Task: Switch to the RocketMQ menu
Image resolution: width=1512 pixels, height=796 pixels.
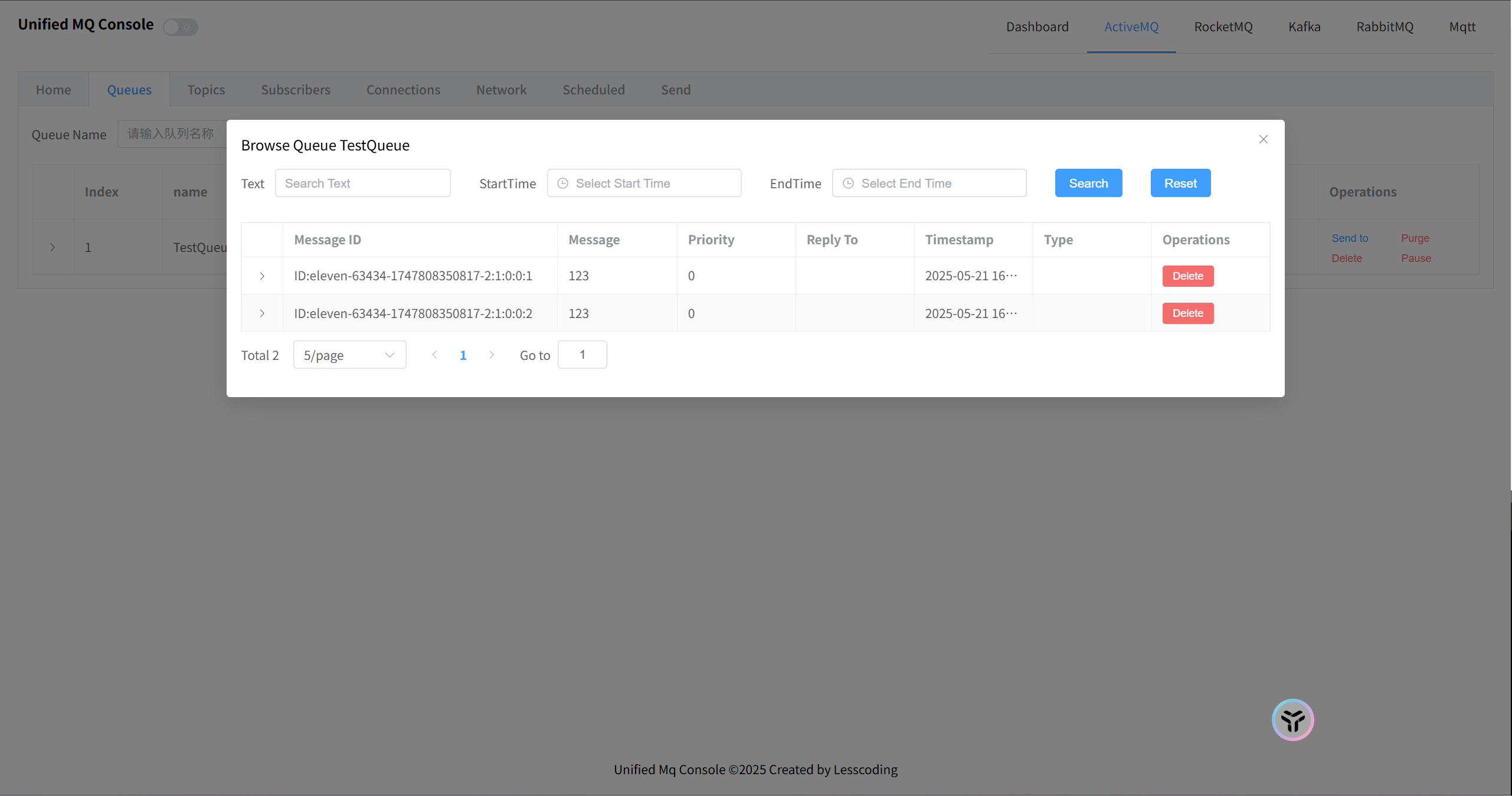Action: coord(1223,27)
